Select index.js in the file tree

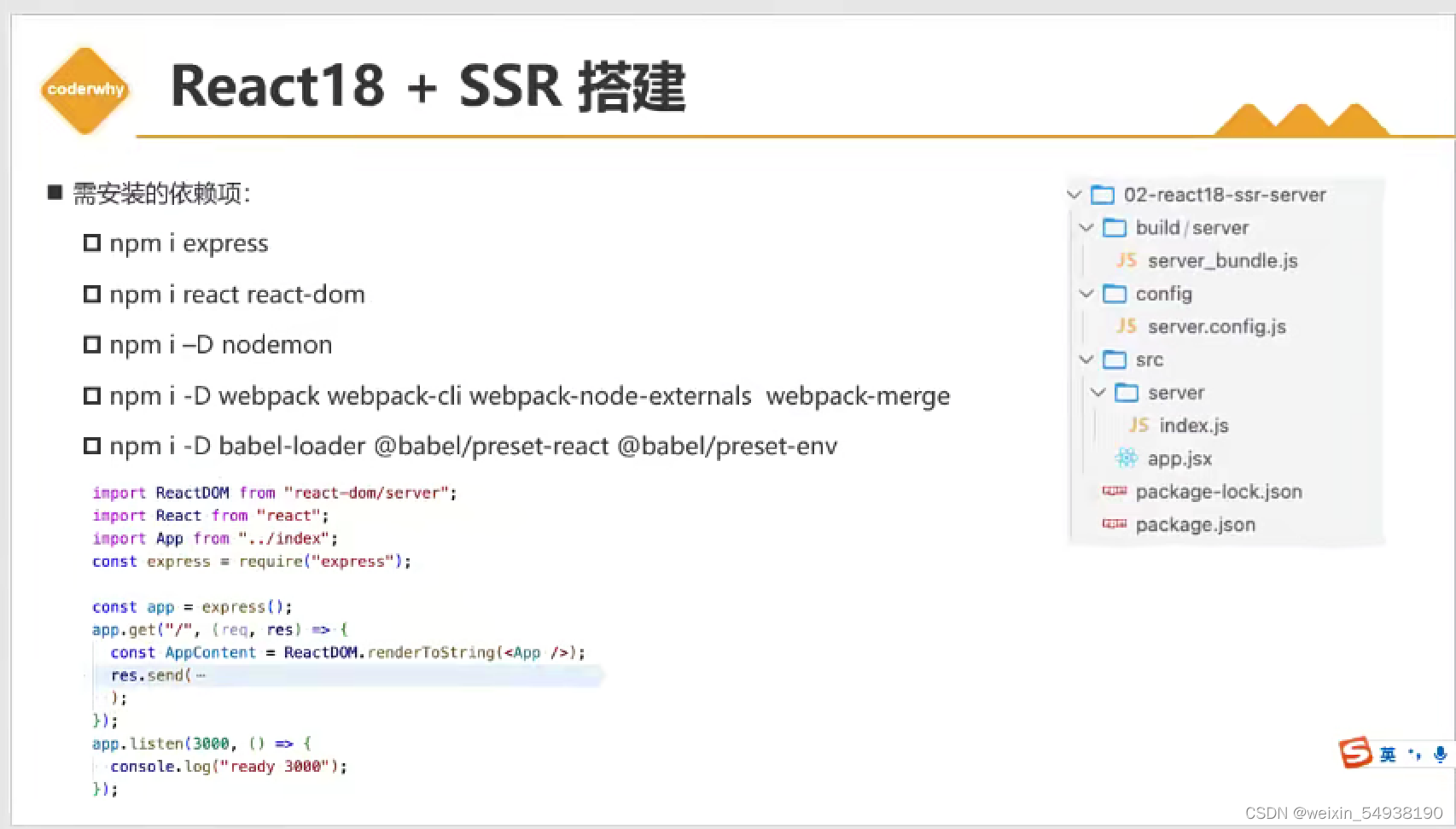[x=1196, y=424]
